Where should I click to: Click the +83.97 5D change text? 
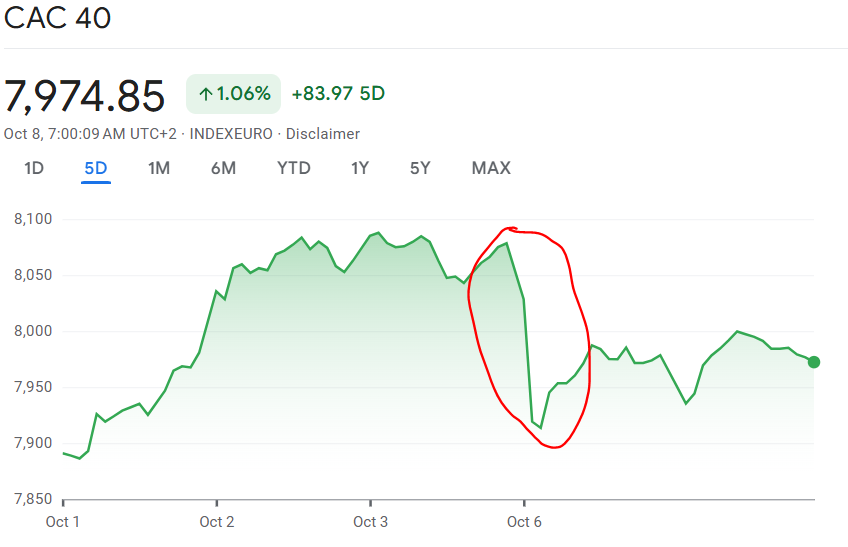click(338, 94)
